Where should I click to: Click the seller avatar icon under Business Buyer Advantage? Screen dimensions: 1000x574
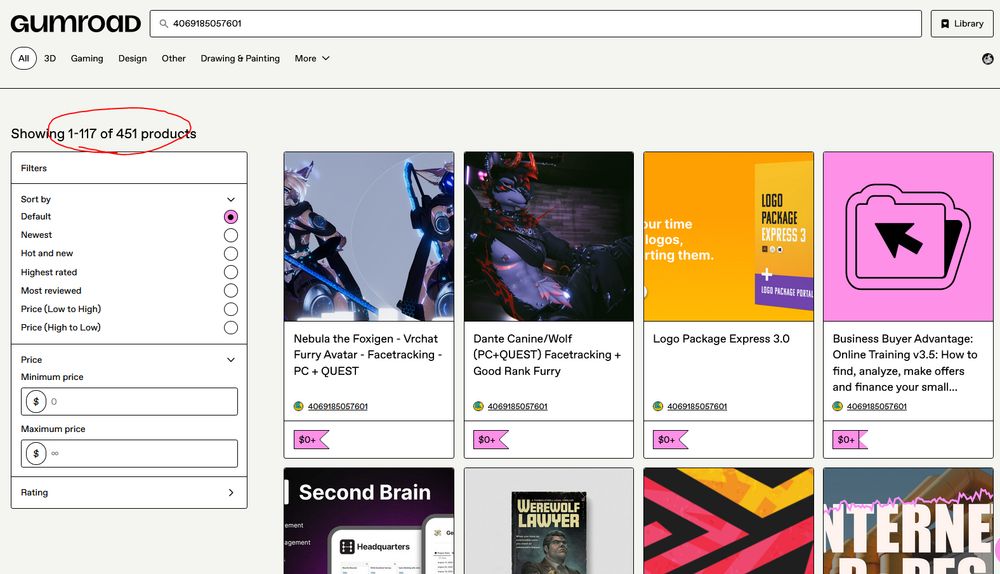click(837, 406)
